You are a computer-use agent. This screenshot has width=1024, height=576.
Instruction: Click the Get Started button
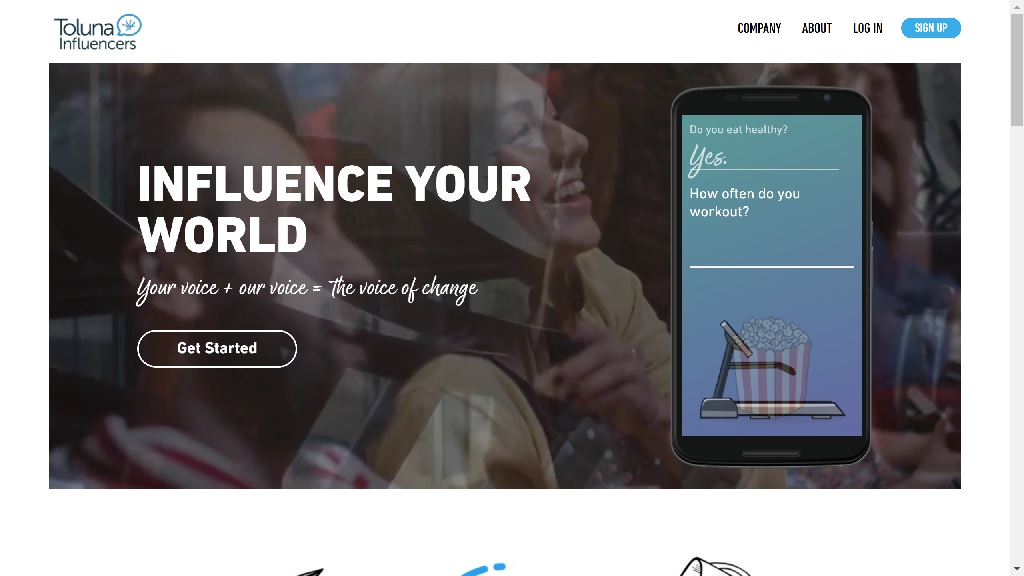[x=217, y=349]
